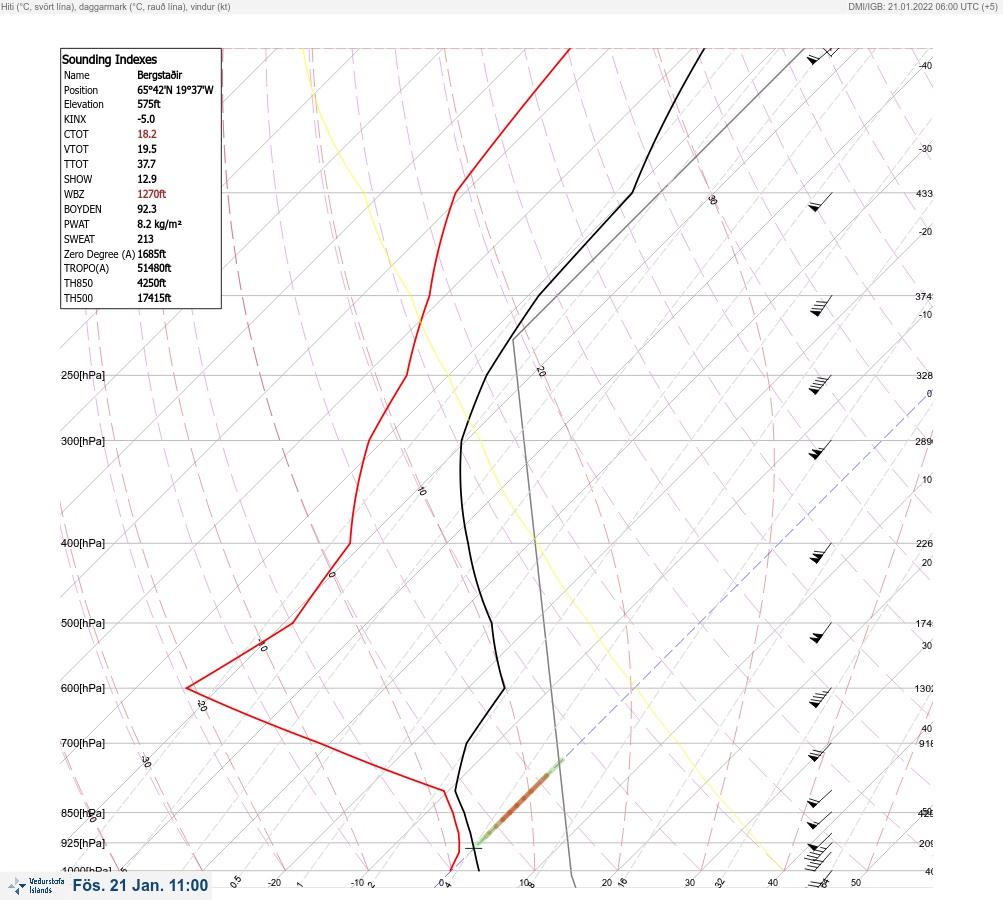Image resolution: width=1003 pixels, height=900 pixels.
Task: Click the wind barb at the 600 hPa level
Action: click(819, 698)
